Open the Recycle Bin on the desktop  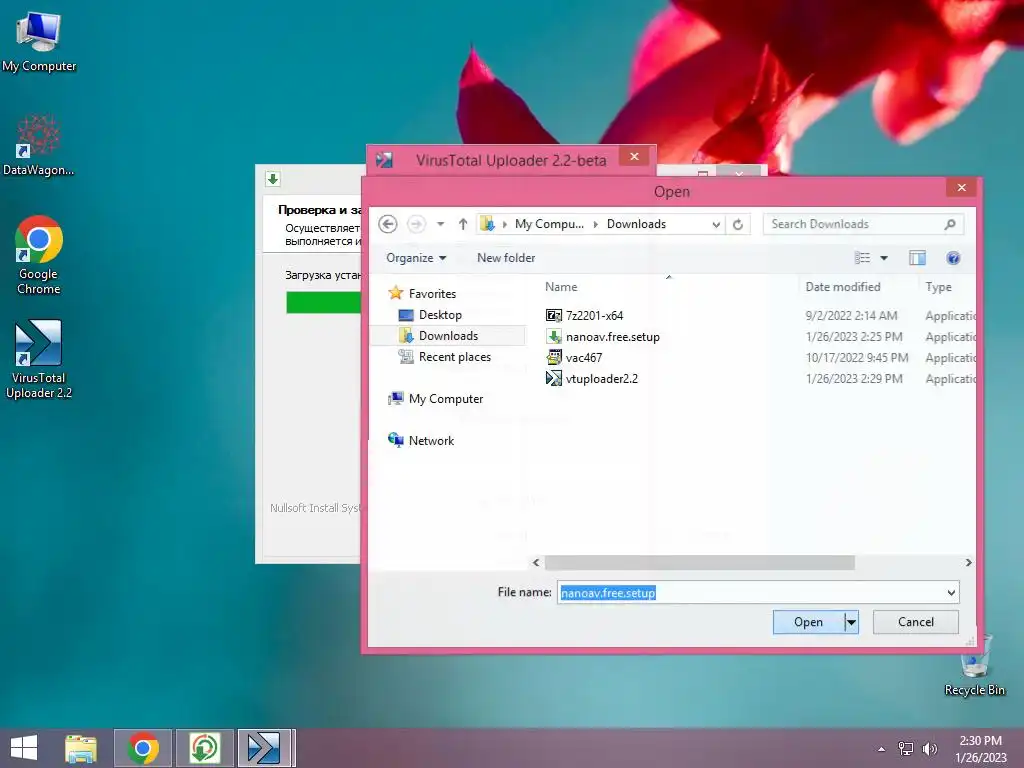(x=974, y=665)
